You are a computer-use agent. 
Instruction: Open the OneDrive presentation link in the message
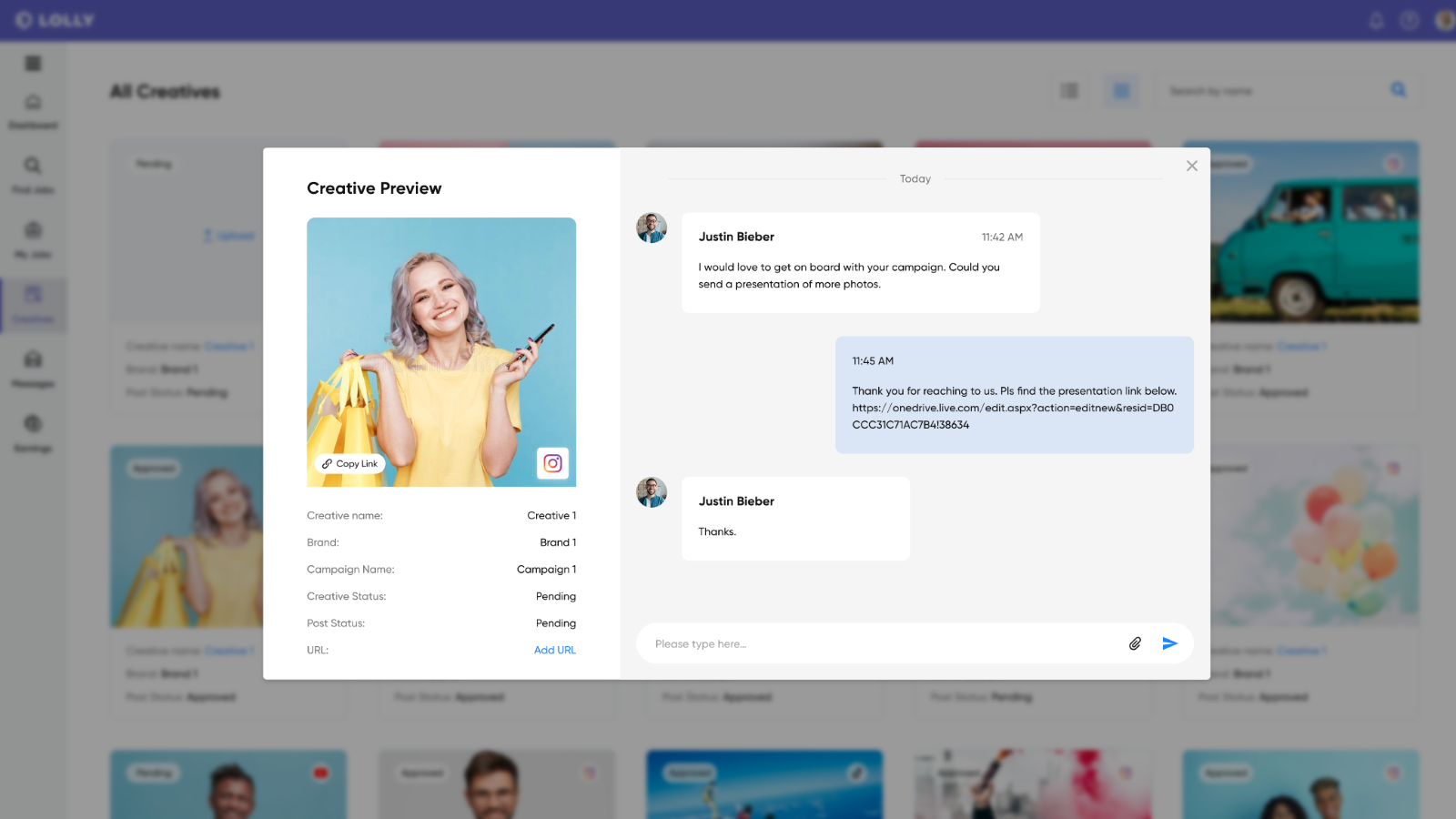[x=1013, y=416]
